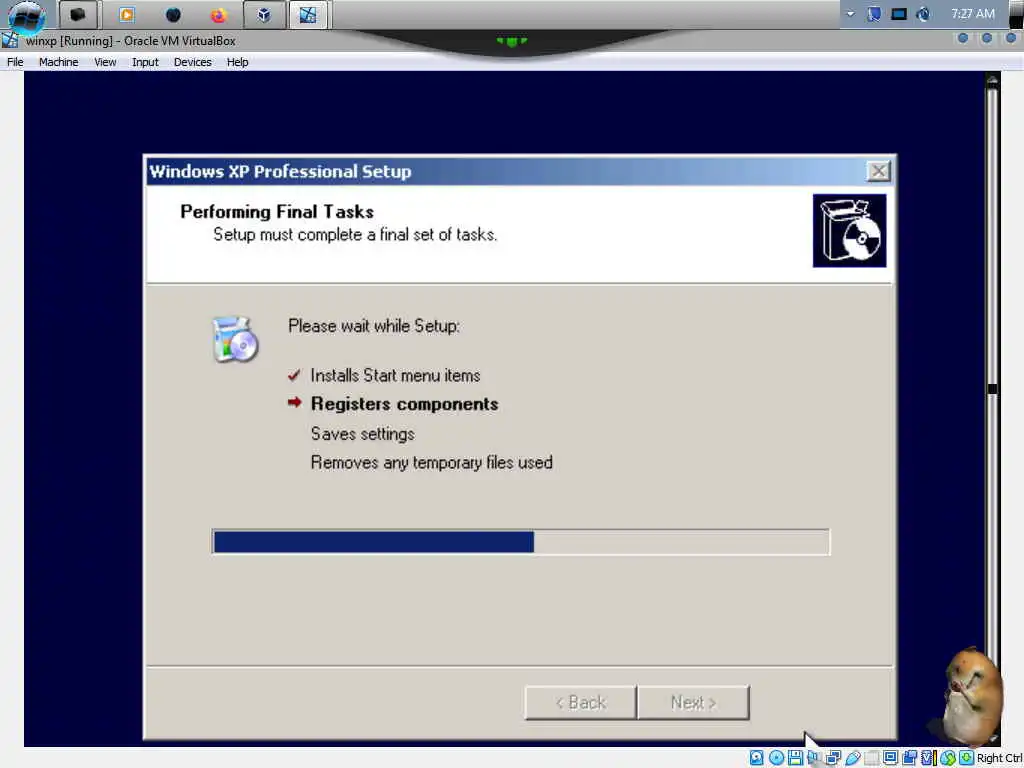The width and height of the screenshot is (1024, 768).
Task: Click the blank grey status bar icon
Action: point(871,758)
